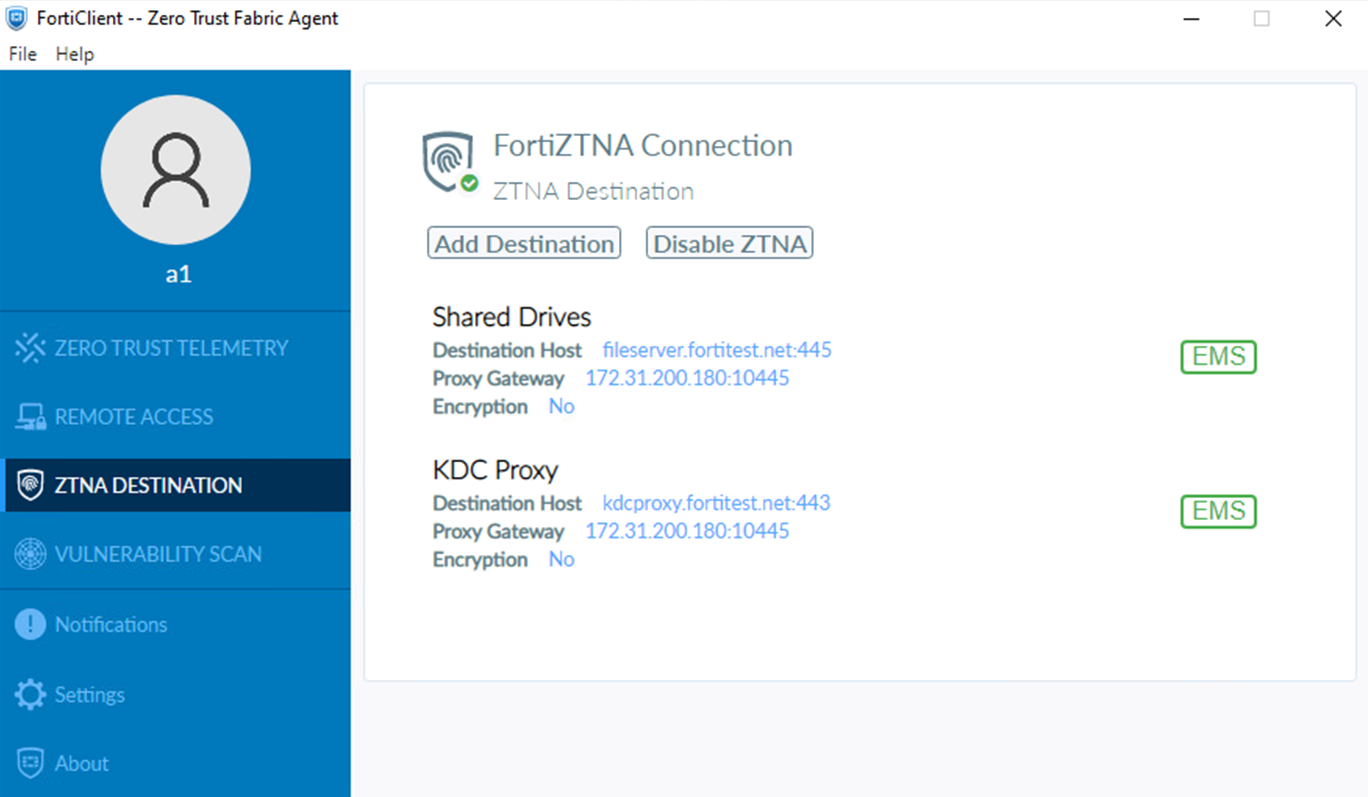Open the File menu
This screenshot has height=797, width=1368.
pos(21,54)
